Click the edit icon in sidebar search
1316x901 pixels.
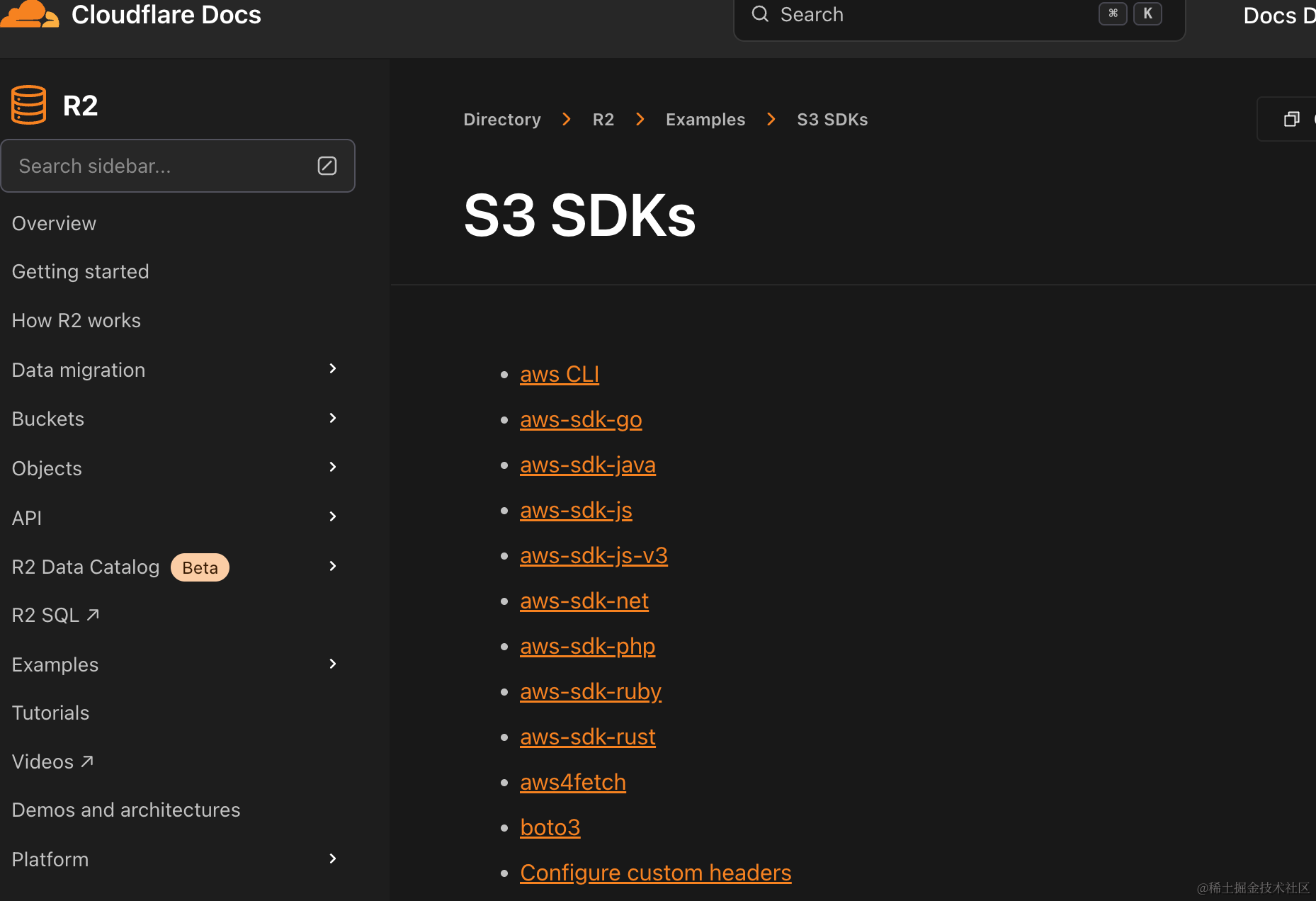click(x=327, y=166)
